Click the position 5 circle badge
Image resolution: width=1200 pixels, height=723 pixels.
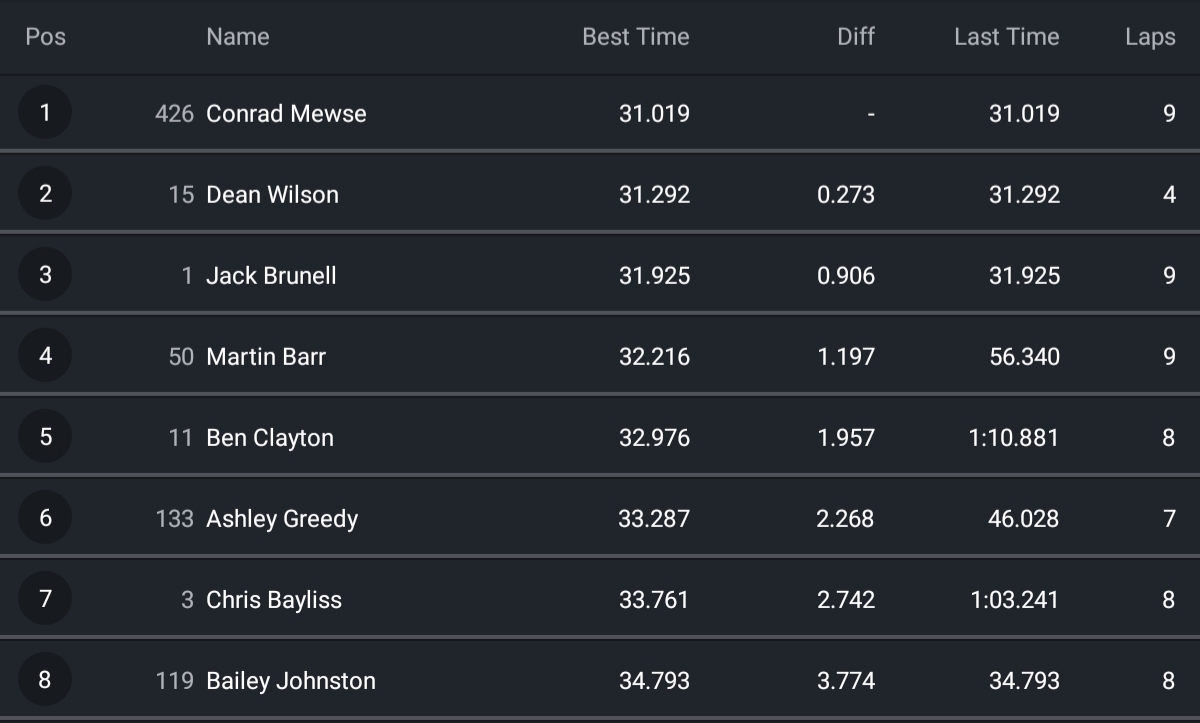(45, 437)
